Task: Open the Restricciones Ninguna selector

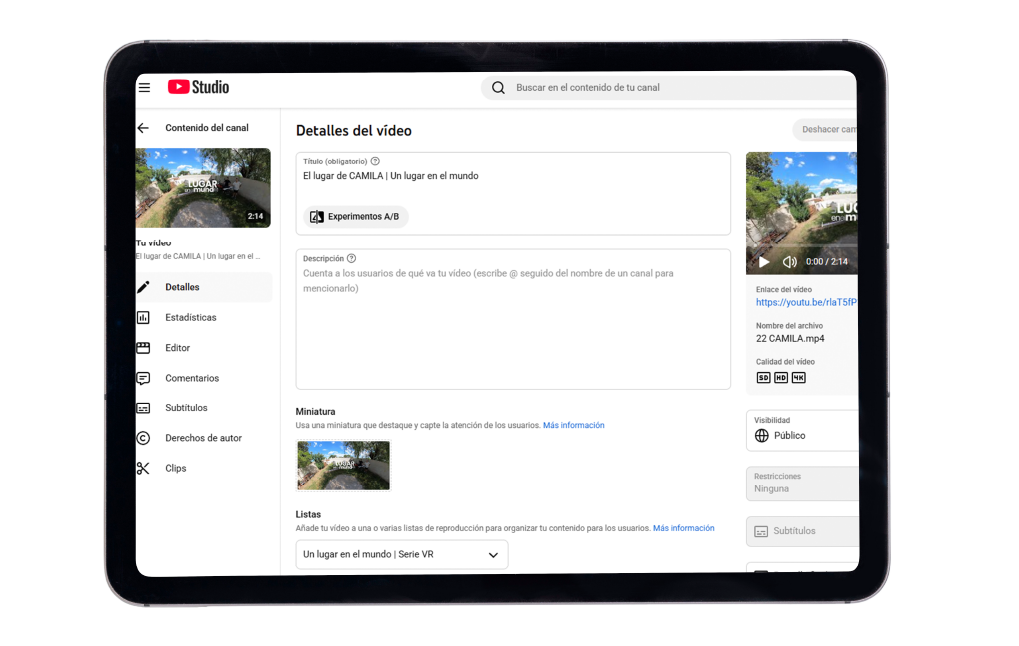Action: [x=801, y=483]
